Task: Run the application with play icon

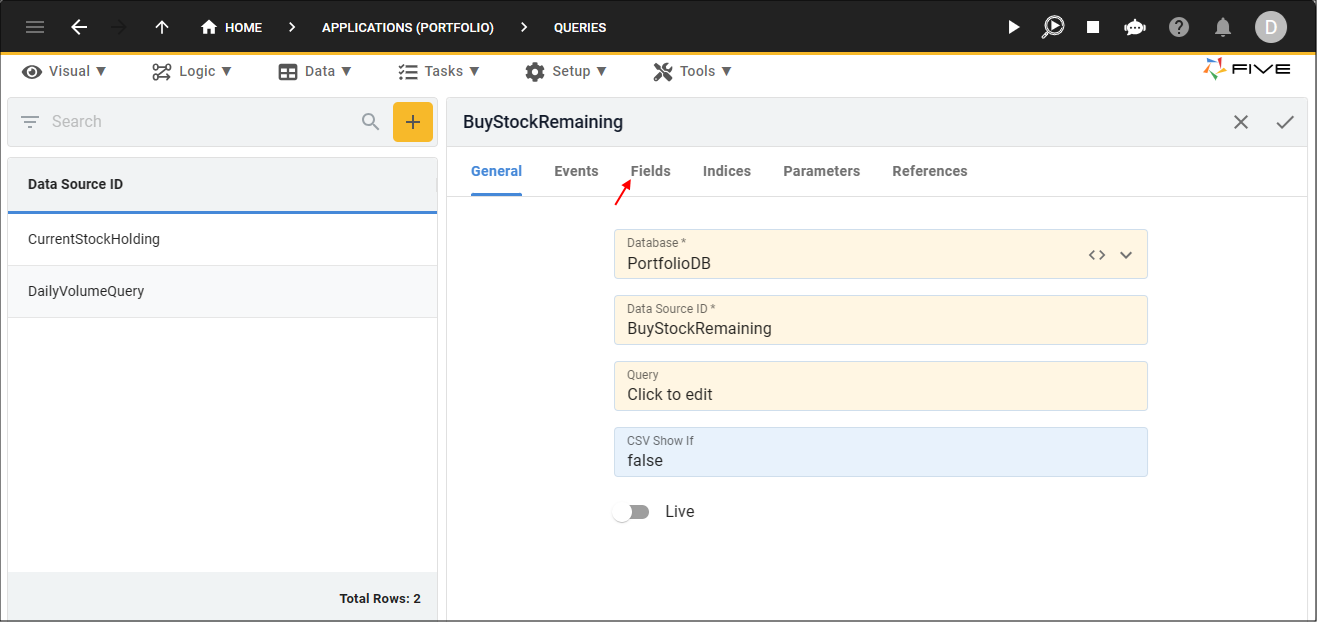Action: pos(1013,27)
